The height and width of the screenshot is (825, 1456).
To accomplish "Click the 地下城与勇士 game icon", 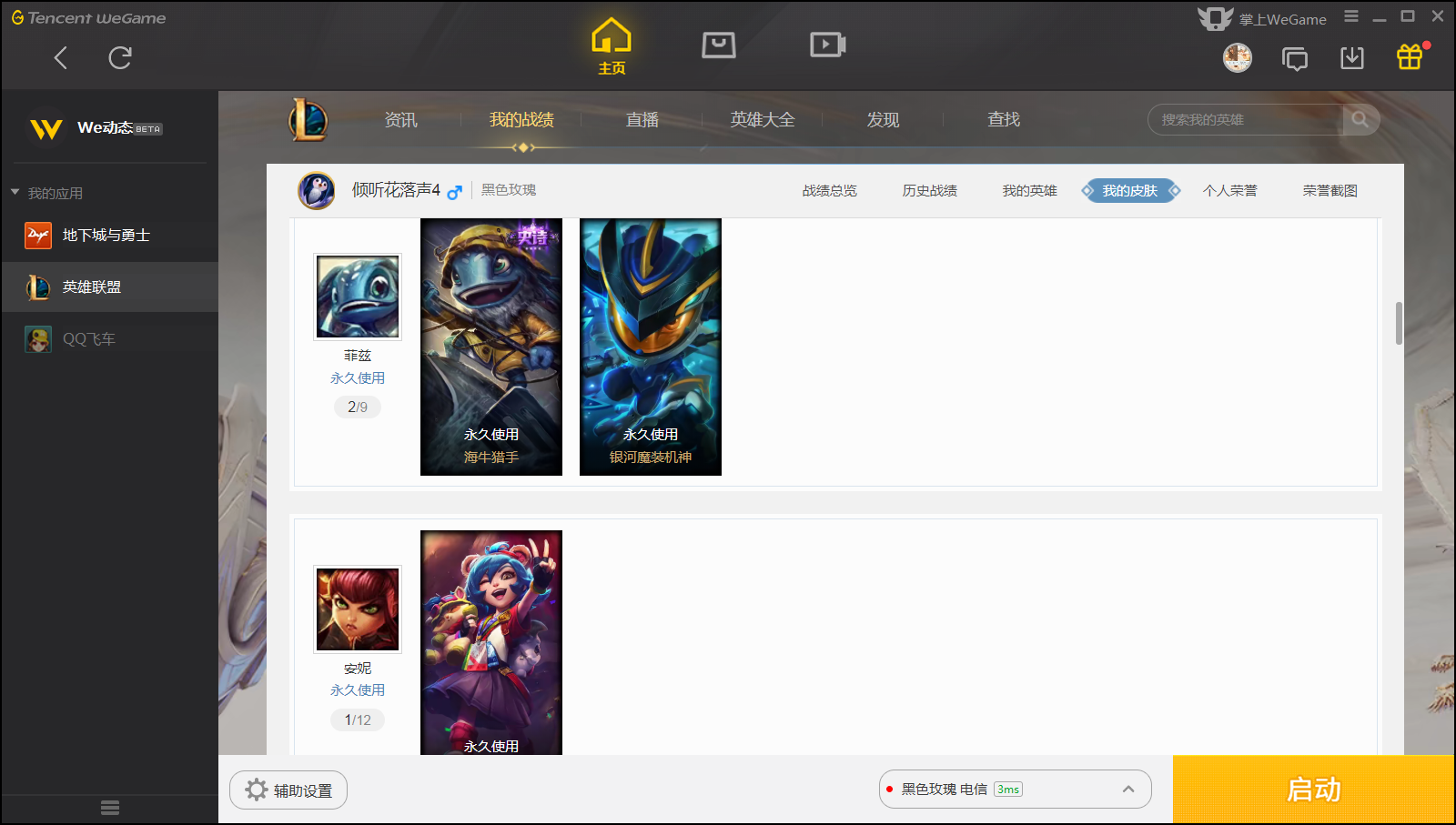I will coord(38,236).
